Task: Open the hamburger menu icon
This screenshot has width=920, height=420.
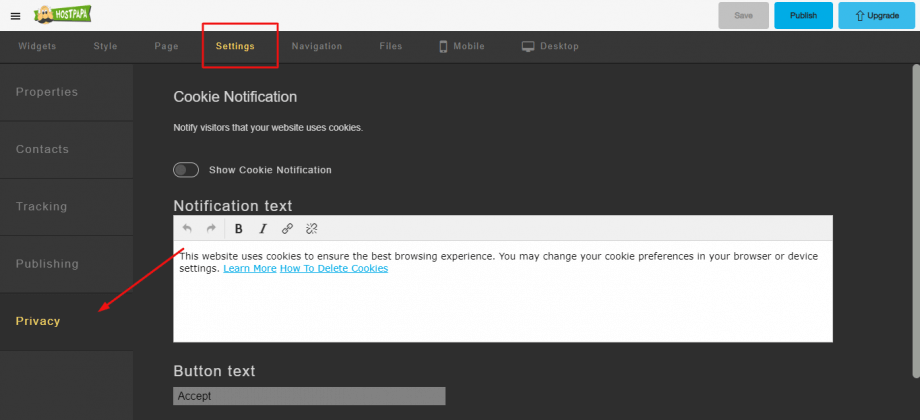Action: 16,16
